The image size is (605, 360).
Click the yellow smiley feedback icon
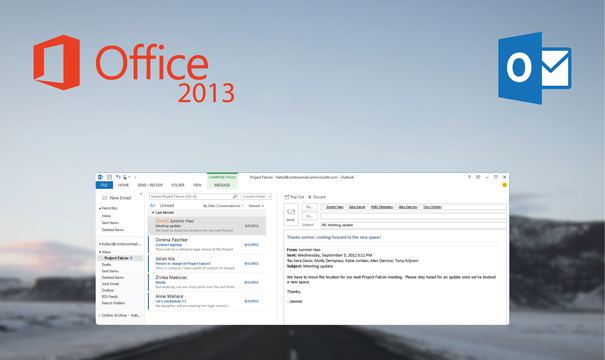(x=504, y=185)
